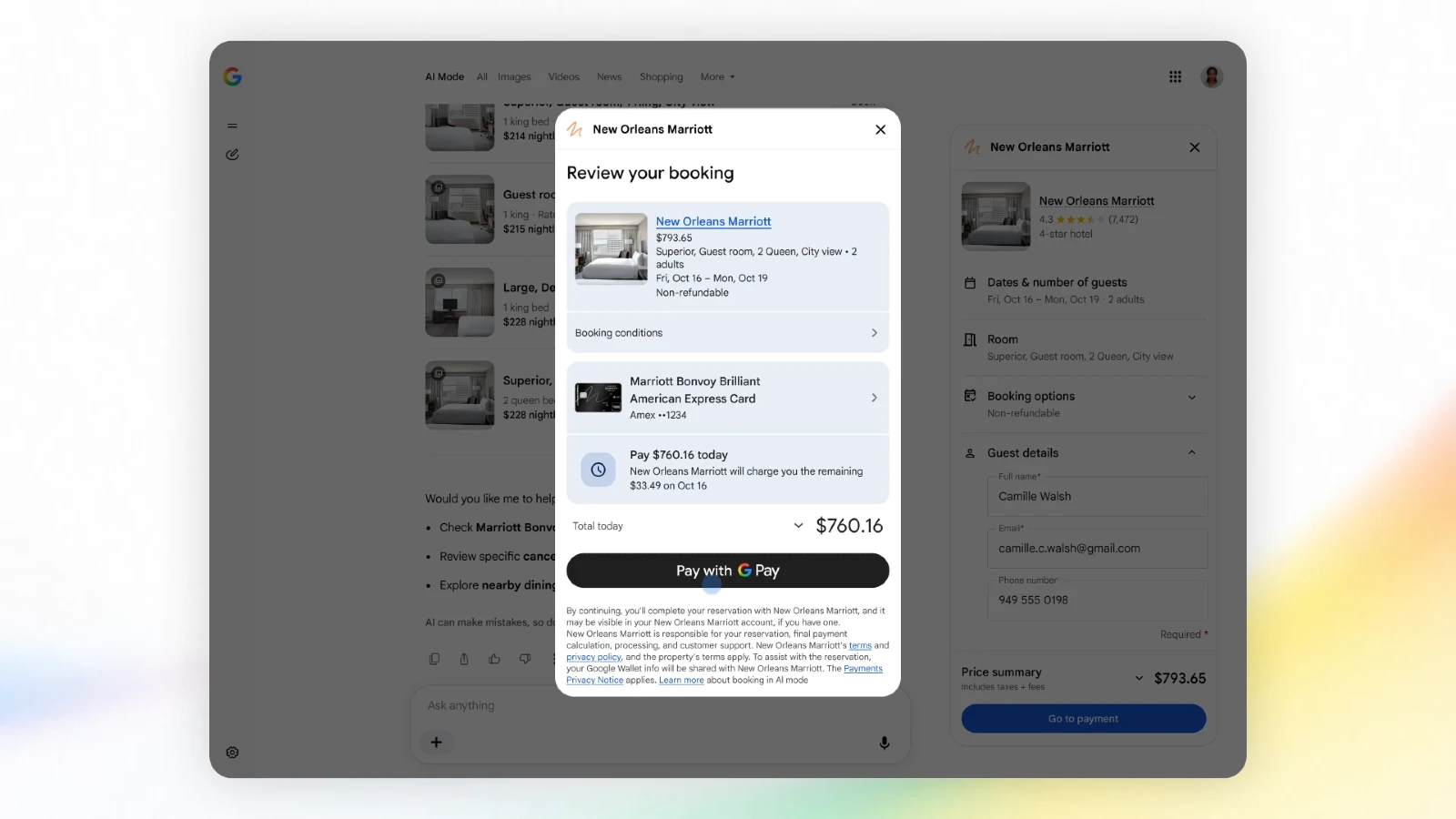Switch to the Shopping tab
The width and height of the screenshot is (1456, 819).
click(662, 77)
